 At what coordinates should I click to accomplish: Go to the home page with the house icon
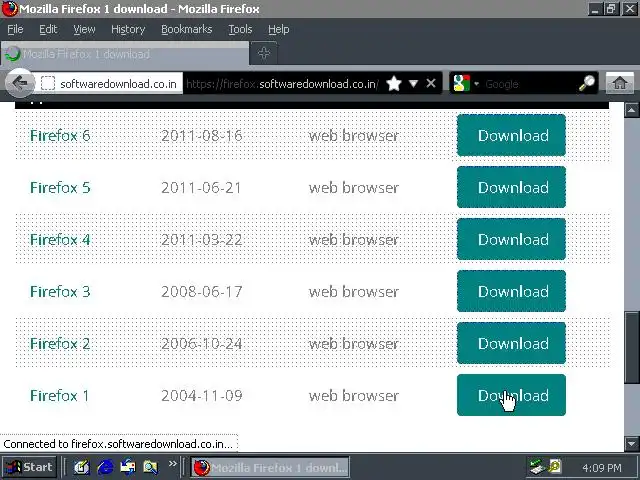click(x=620, y=83)
